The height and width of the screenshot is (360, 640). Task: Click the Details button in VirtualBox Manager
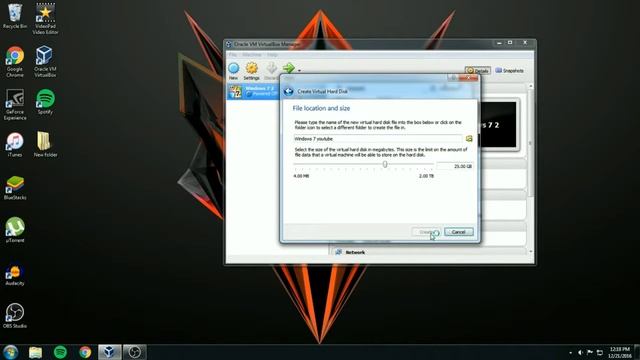coord(478,71)
